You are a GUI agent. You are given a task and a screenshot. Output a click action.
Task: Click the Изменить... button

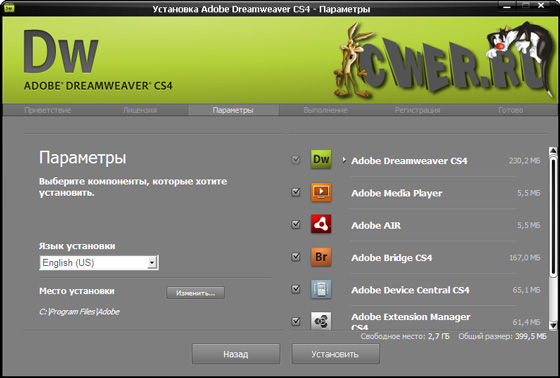pyautogui.click(x=195, y=293)
